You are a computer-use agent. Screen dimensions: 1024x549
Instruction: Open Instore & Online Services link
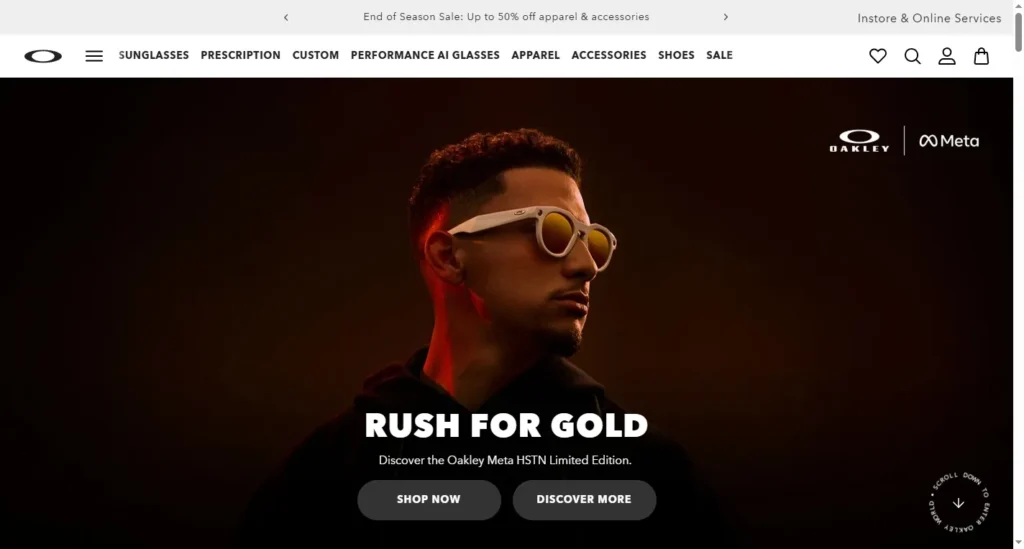[x=929, y=18]
